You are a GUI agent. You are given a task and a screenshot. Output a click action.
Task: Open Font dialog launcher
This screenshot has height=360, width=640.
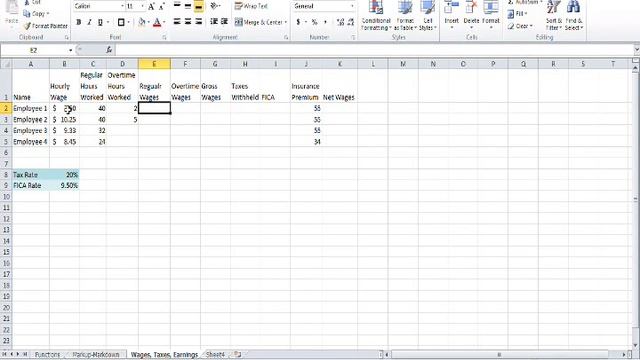coord(164,38)
